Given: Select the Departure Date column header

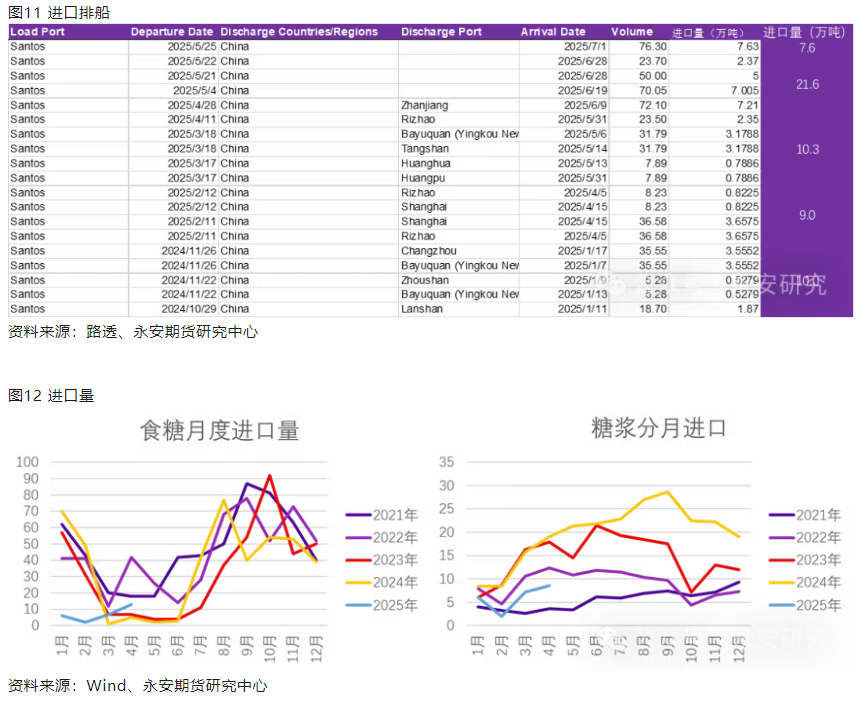Looking at the screenshot, I should click(x=171, y=32).
